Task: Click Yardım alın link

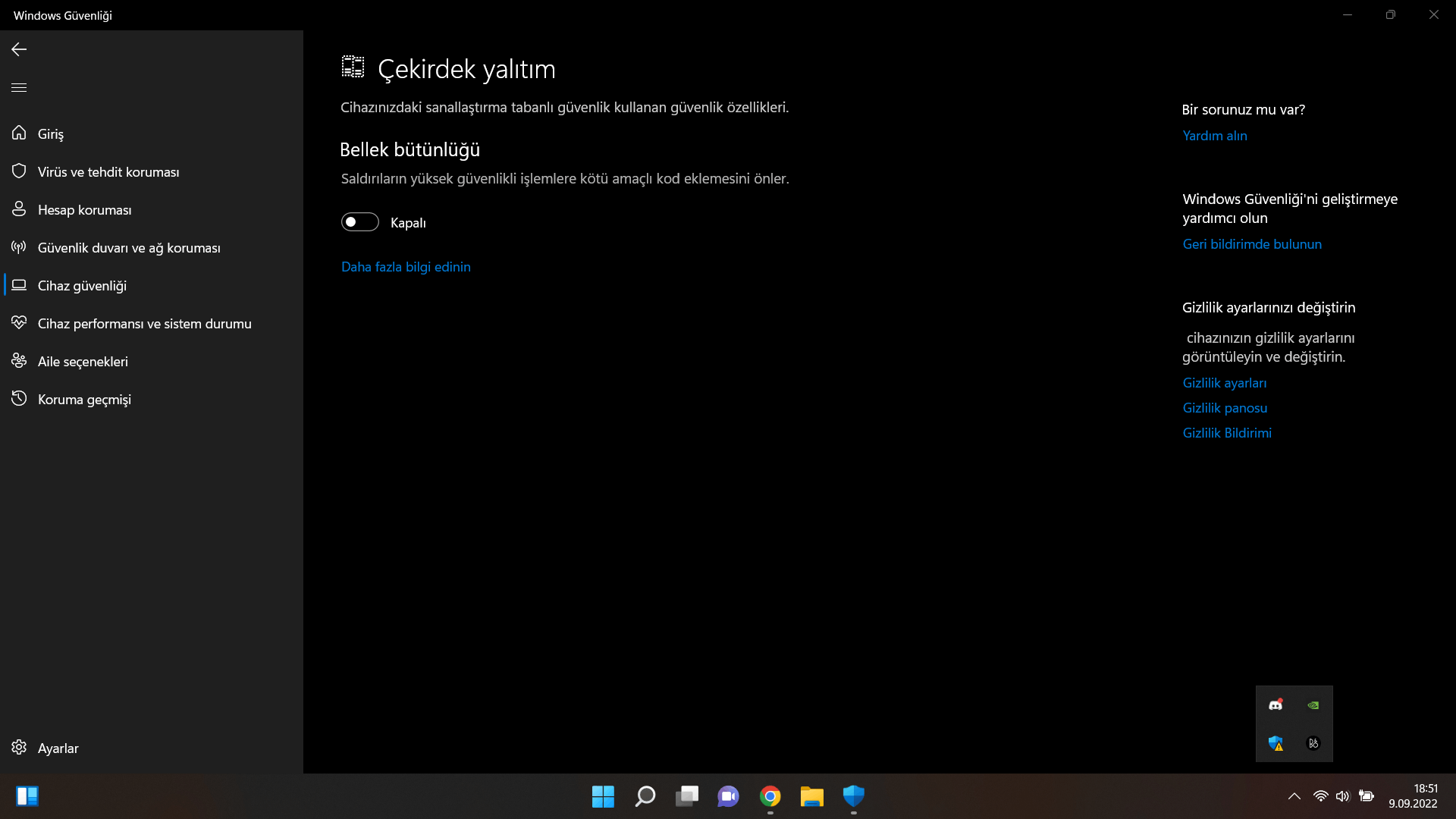Action: point(1214,136)
